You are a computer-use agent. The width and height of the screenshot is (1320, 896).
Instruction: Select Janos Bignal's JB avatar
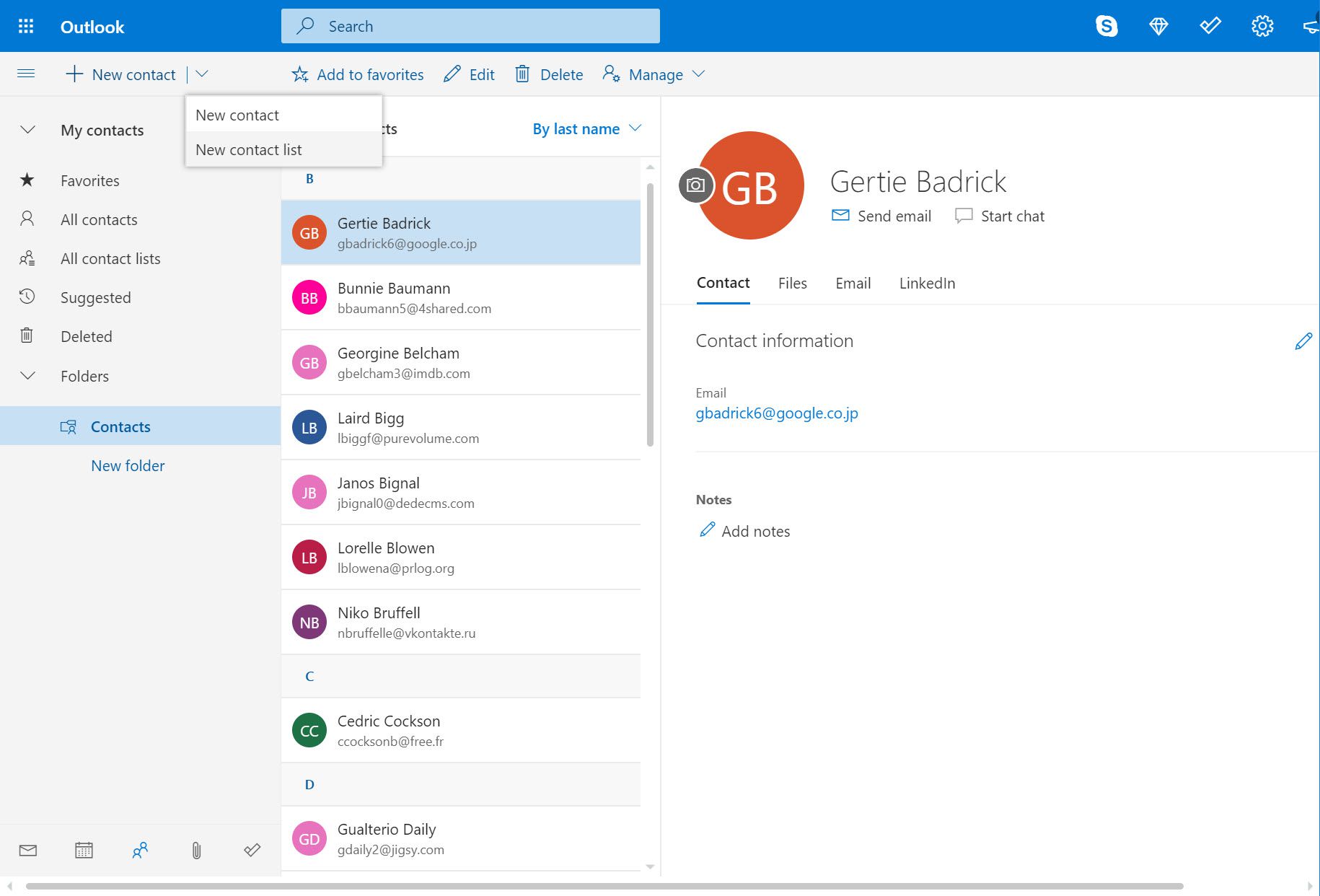309,493
